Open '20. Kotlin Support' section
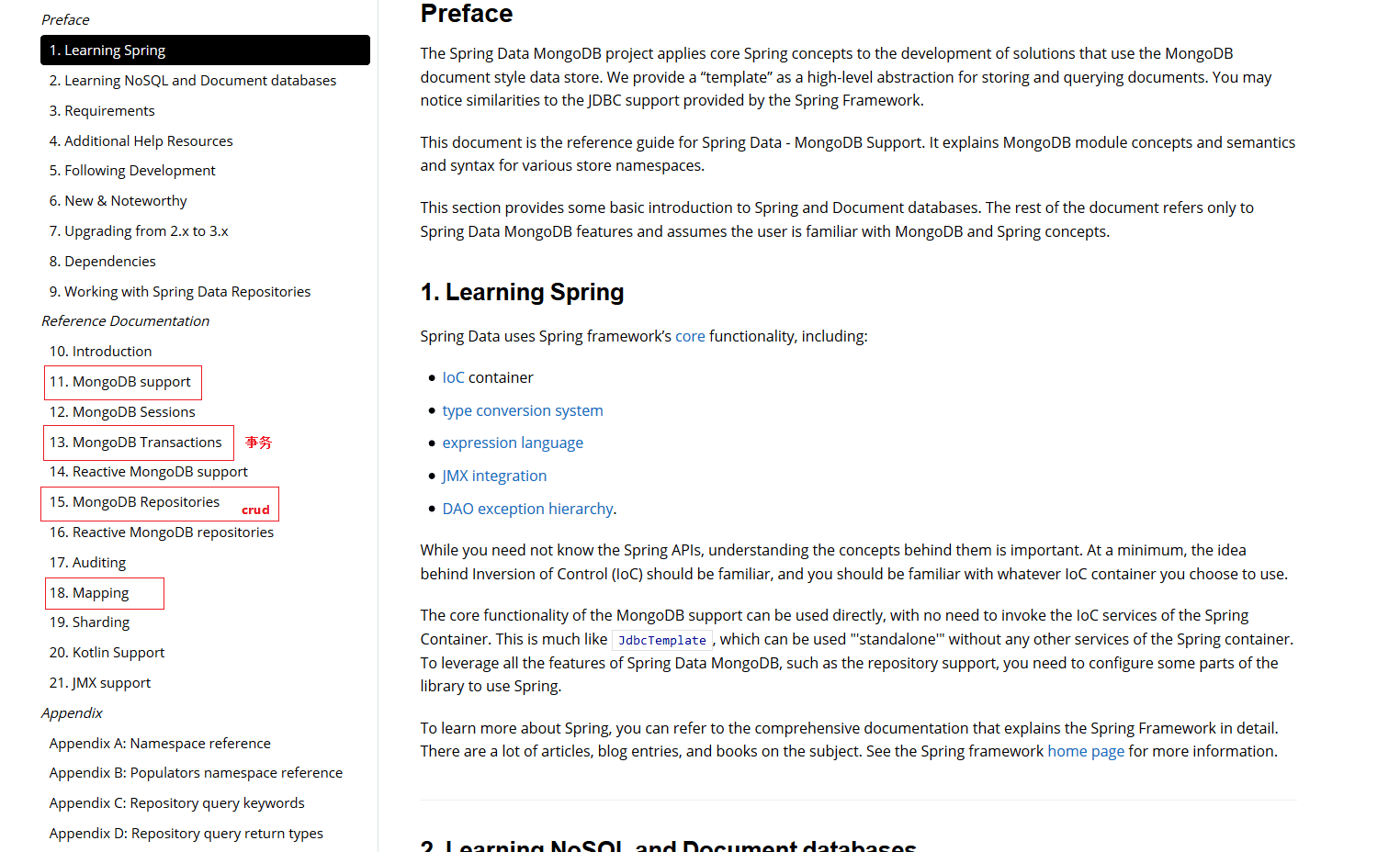 107,652
